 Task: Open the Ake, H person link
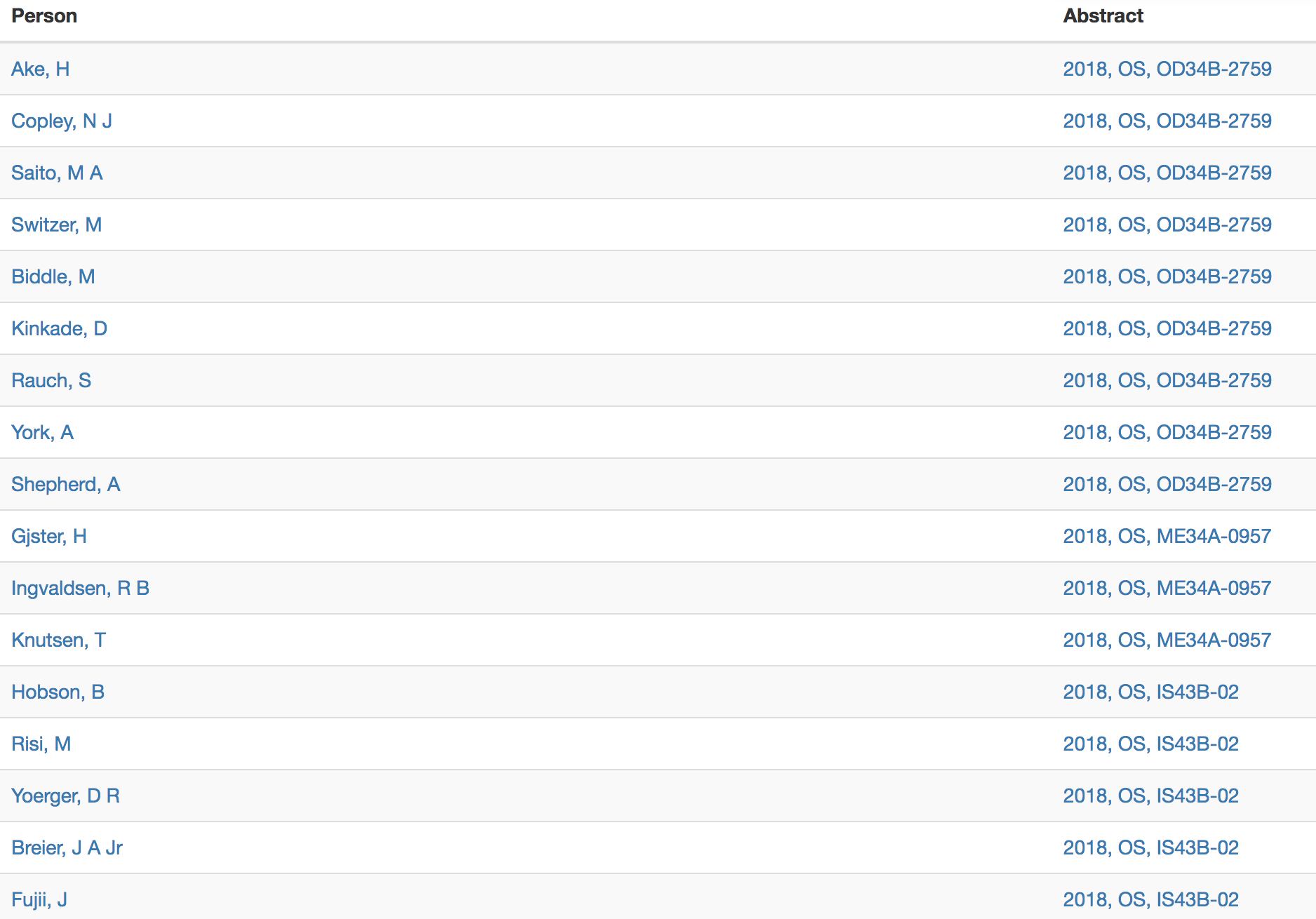tap(40, 69)
